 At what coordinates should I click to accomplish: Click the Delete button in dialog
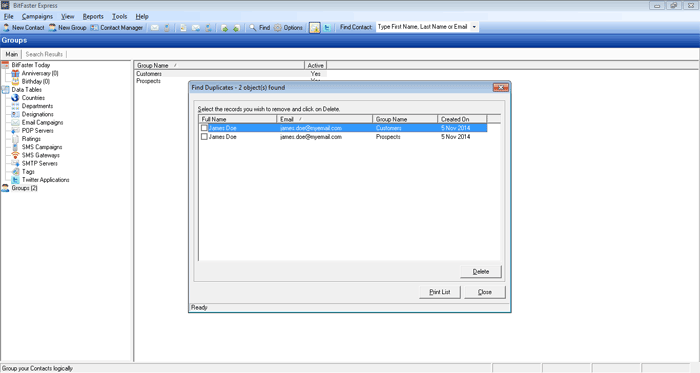click(x=481, y=272)
